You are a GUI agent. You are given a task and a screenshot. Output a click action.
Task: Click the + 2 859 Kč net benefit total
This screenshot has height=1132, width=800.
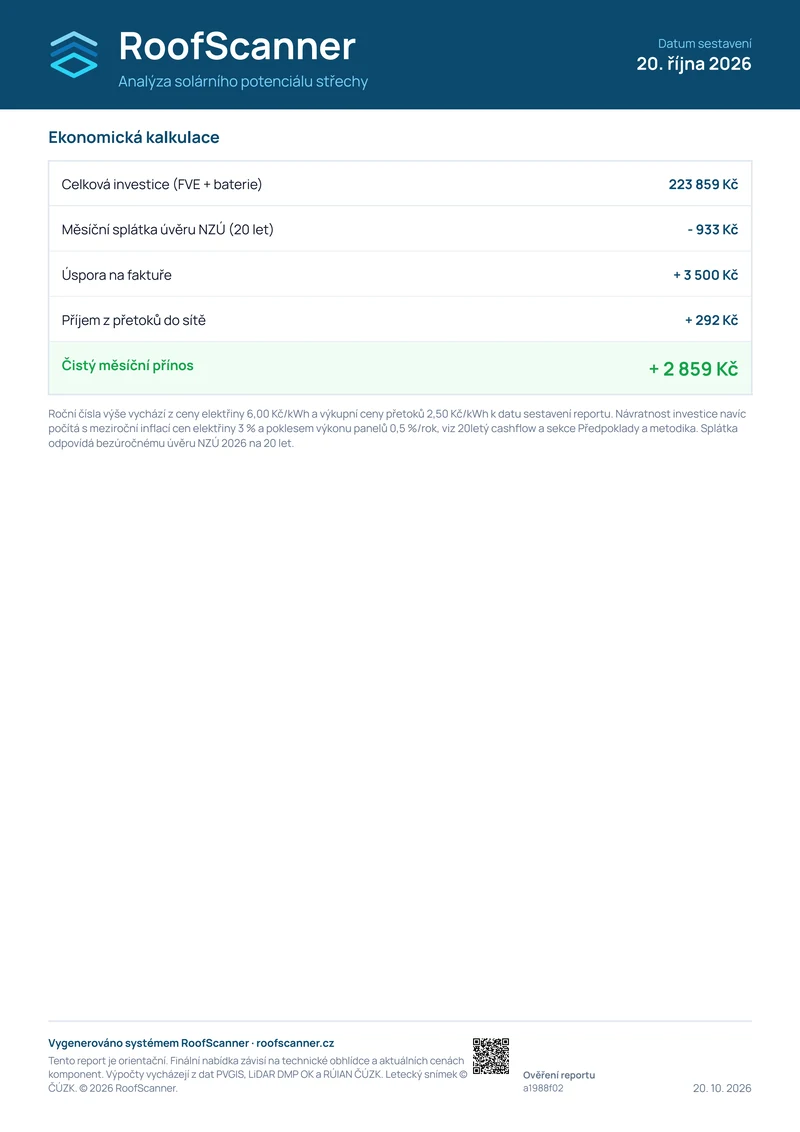point(693,369)
